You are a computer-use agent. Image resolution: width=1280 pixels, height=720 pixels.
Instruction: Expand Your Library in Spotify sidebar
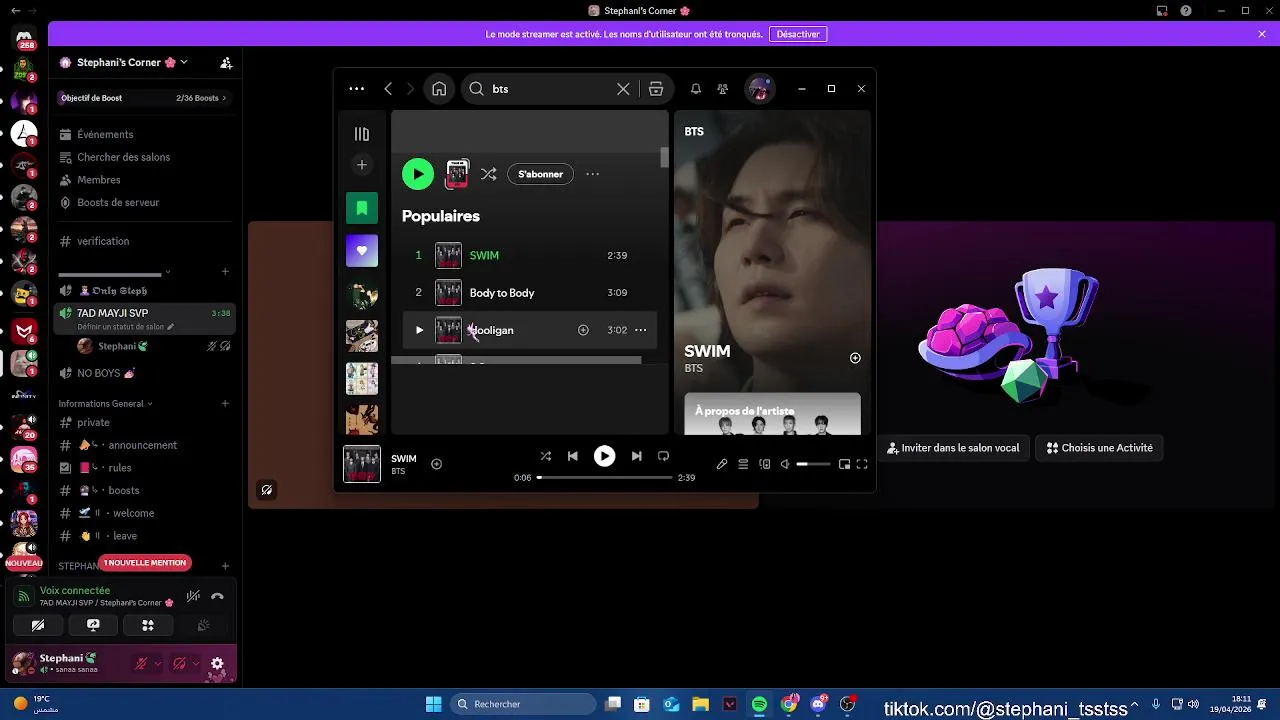362,134
